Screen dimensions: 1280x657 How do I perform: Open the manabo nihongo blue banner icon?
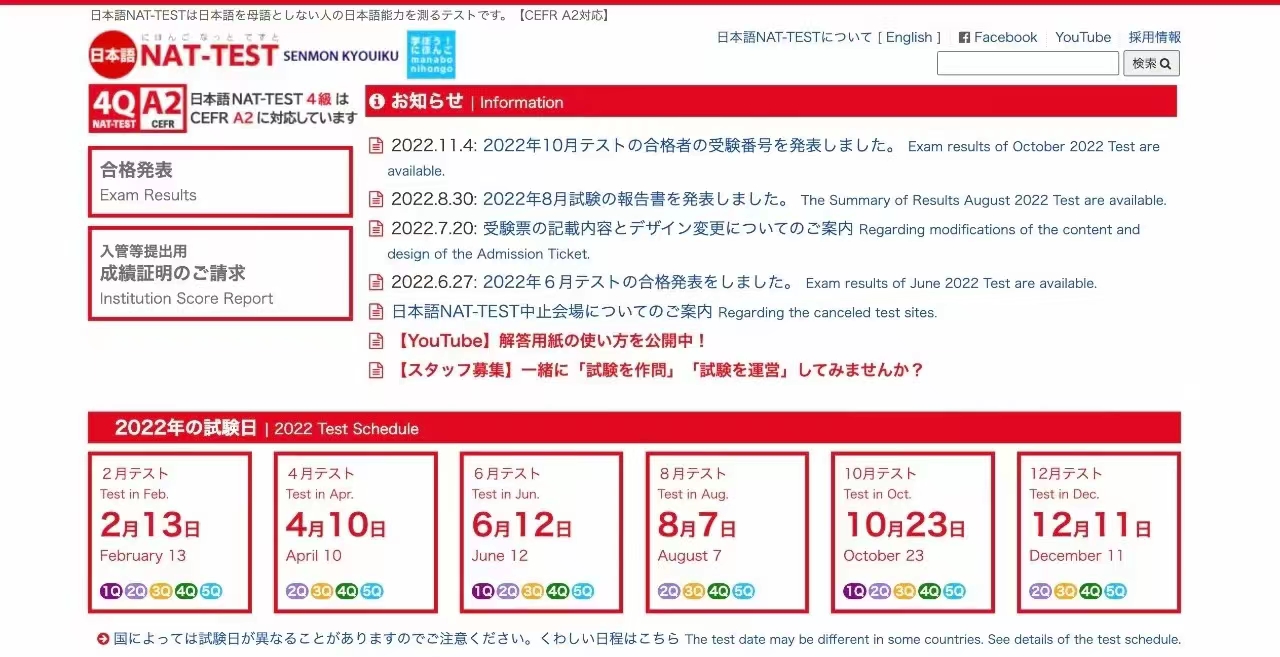431,55
